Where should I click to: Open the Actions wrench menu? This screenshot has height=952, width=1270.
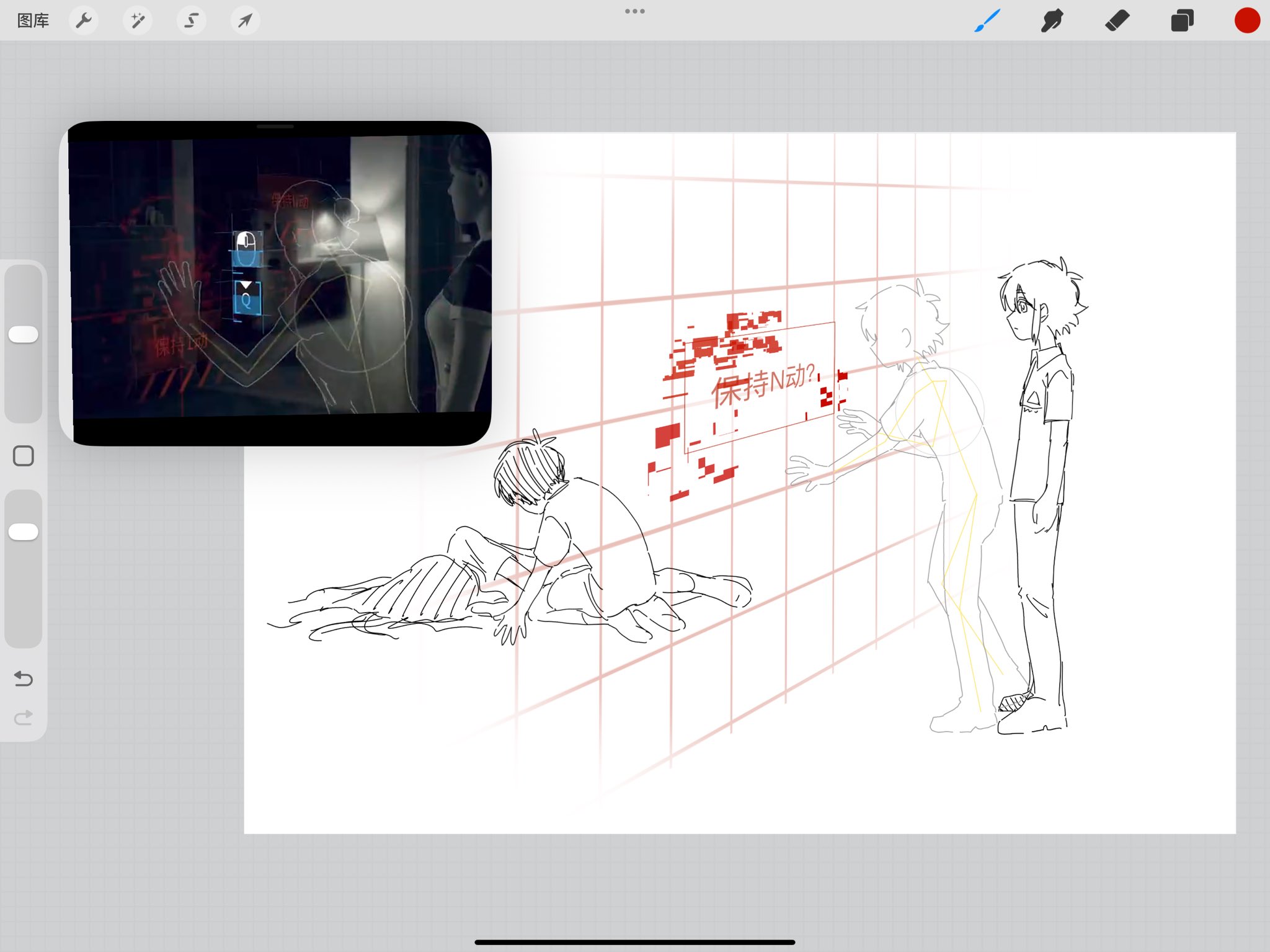point(83,20)
